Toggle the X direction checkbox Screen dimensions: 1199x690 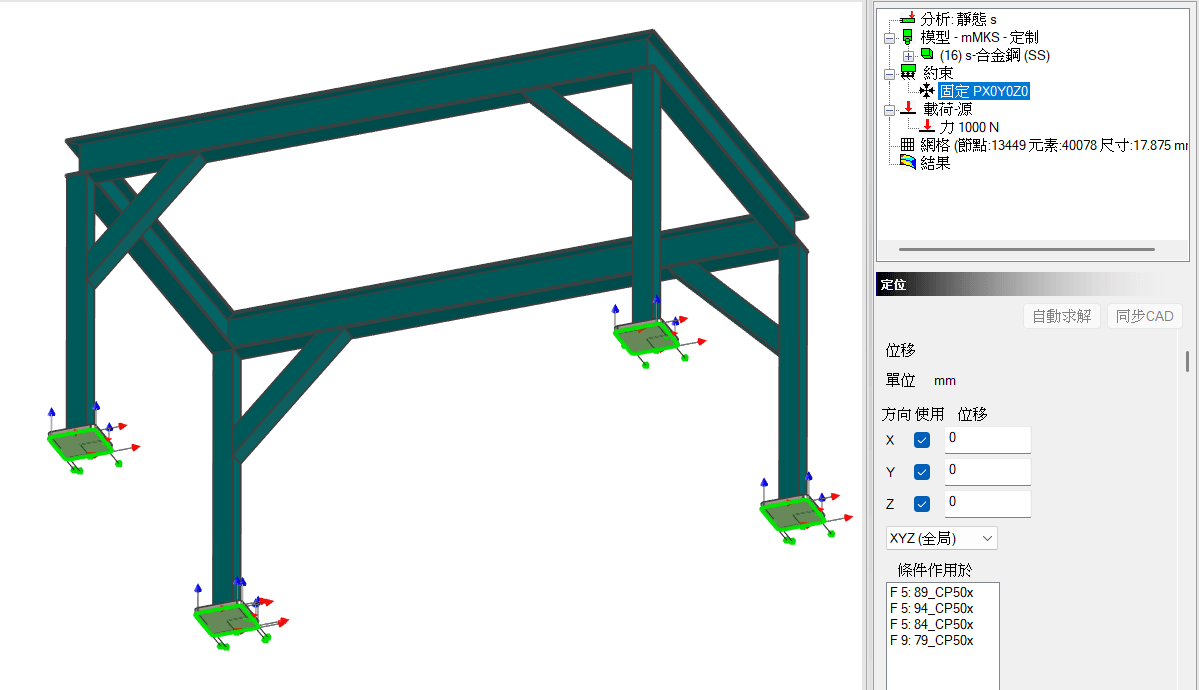[922, 440]
